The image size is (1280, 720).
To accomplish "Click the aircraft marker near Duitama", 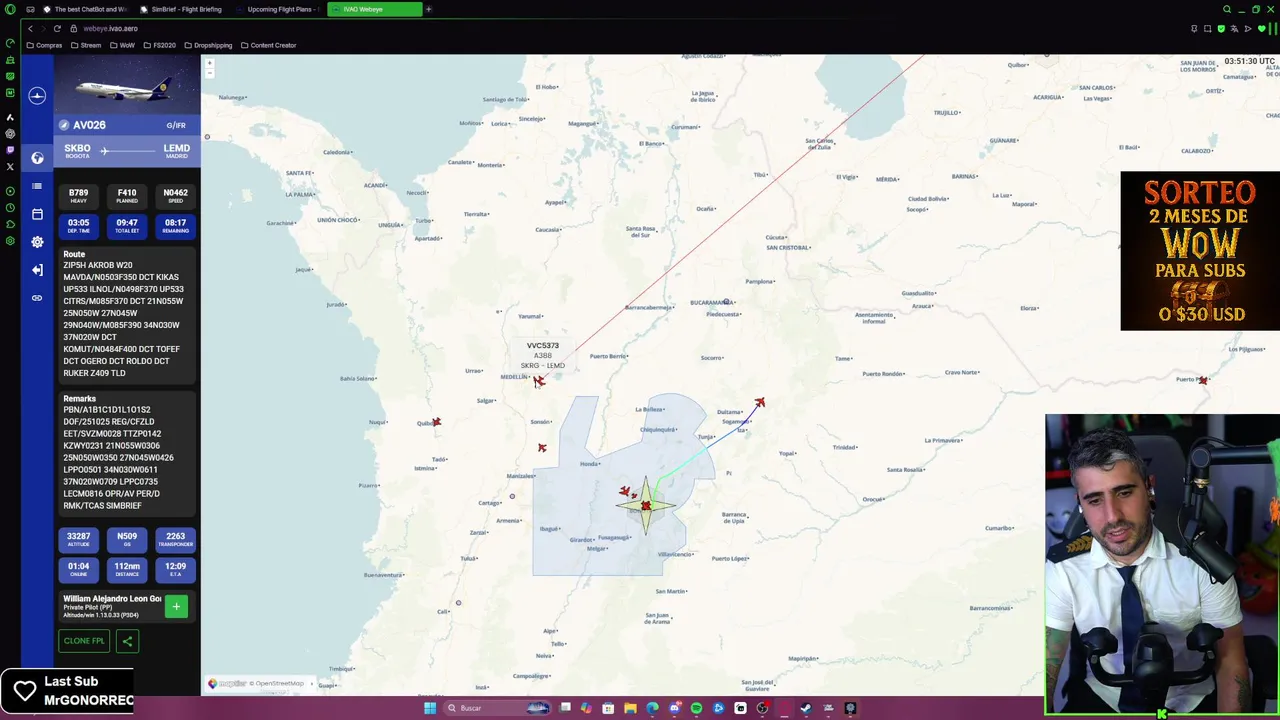I will point(760,403).
